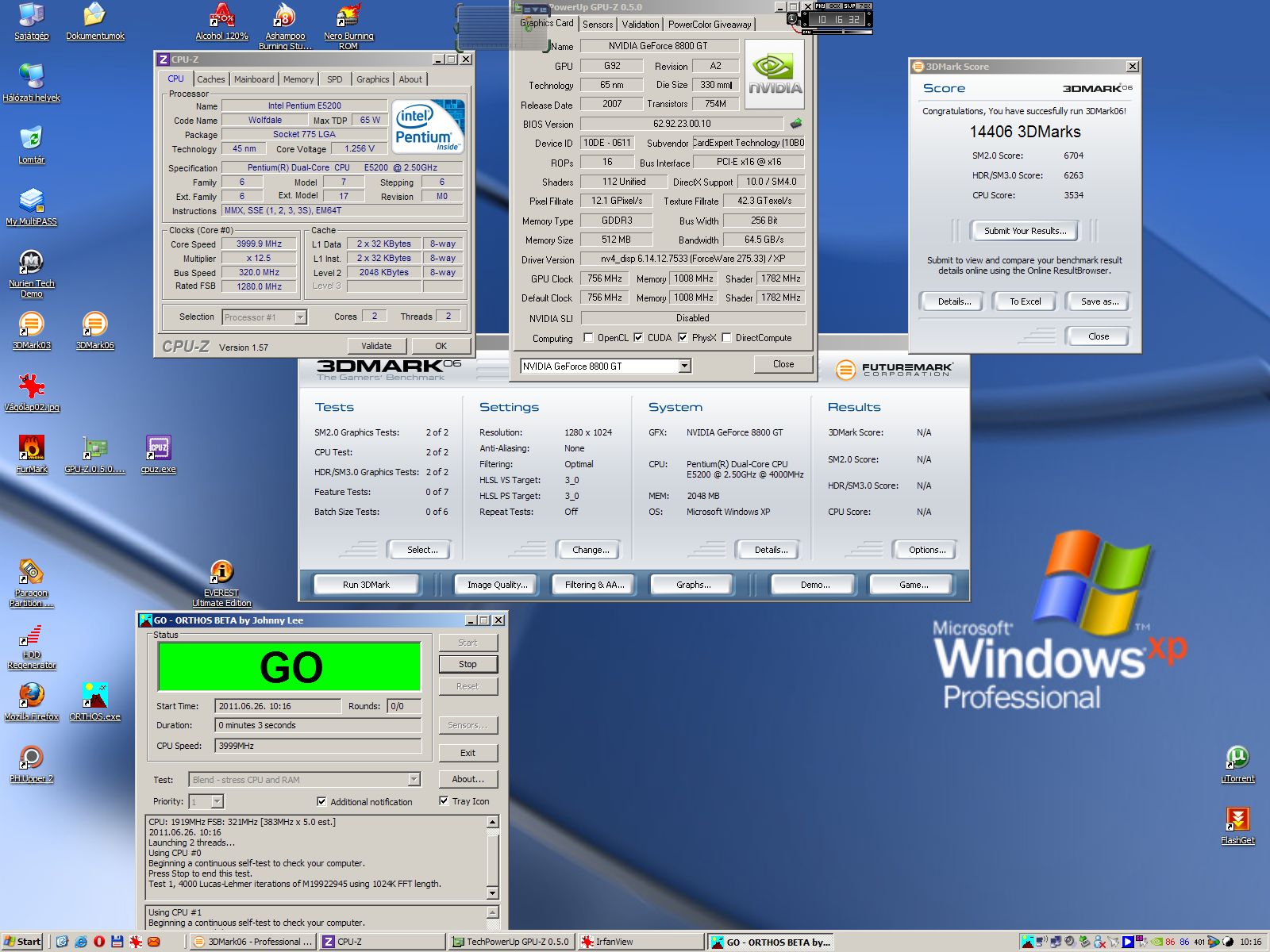Click the To Excel button
The height and width of the screenshot is (952, 1270).
(1026, 301)
